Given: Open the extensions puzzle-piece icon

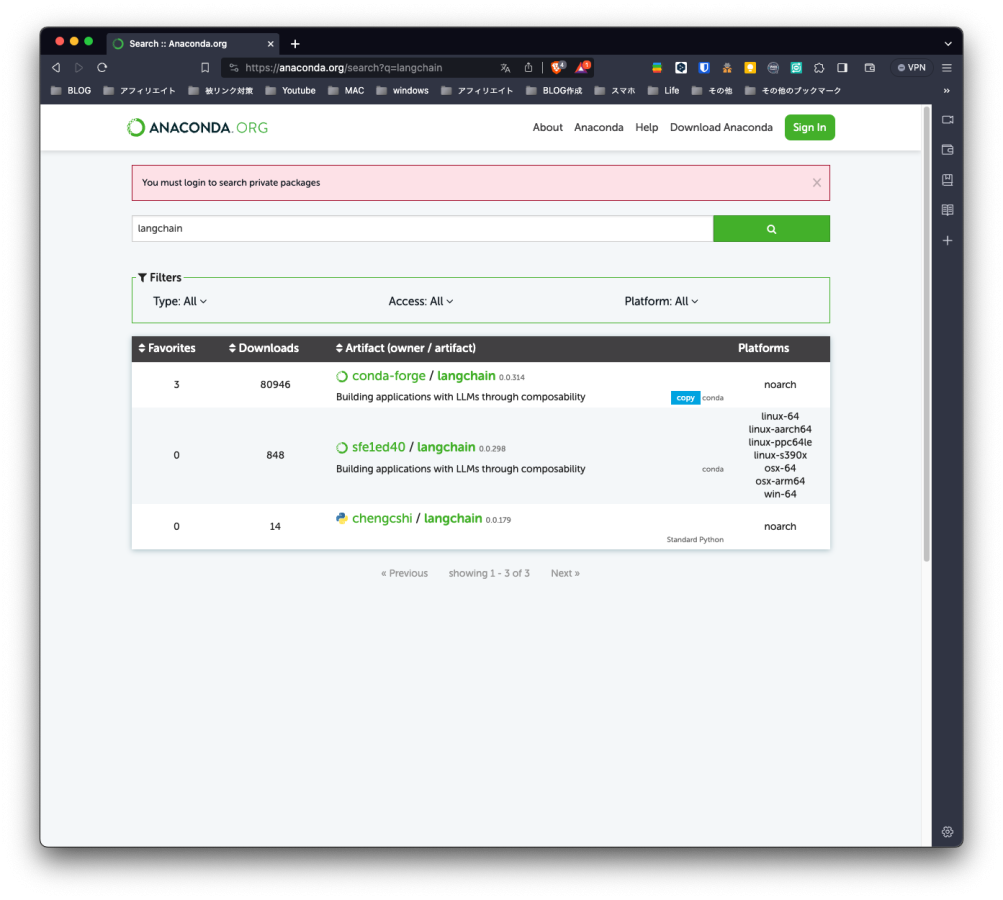Looking at the screenshot, I should pos(819,67).
